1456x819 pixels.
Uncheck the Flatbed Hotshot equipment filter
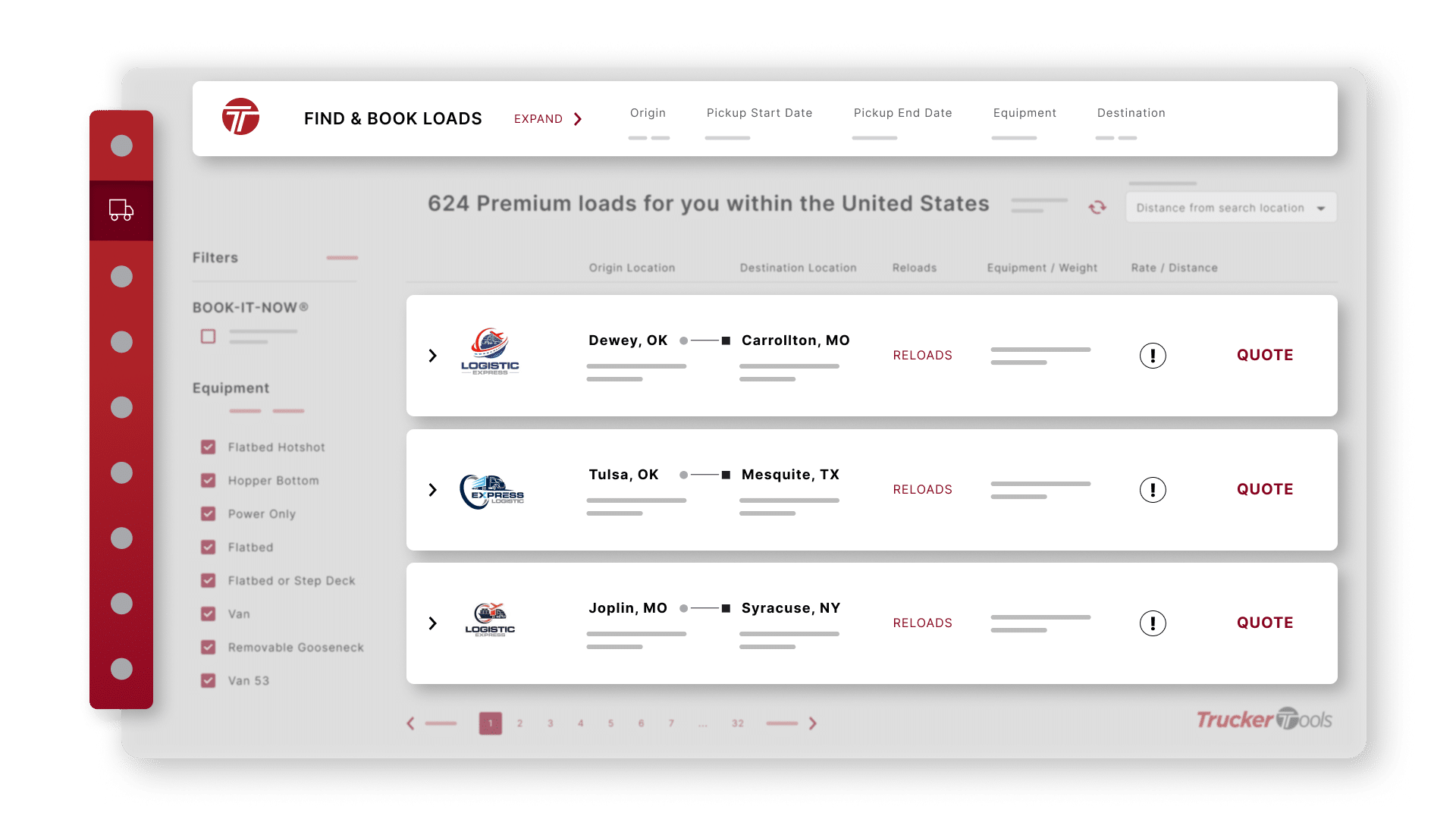[208, 447]
